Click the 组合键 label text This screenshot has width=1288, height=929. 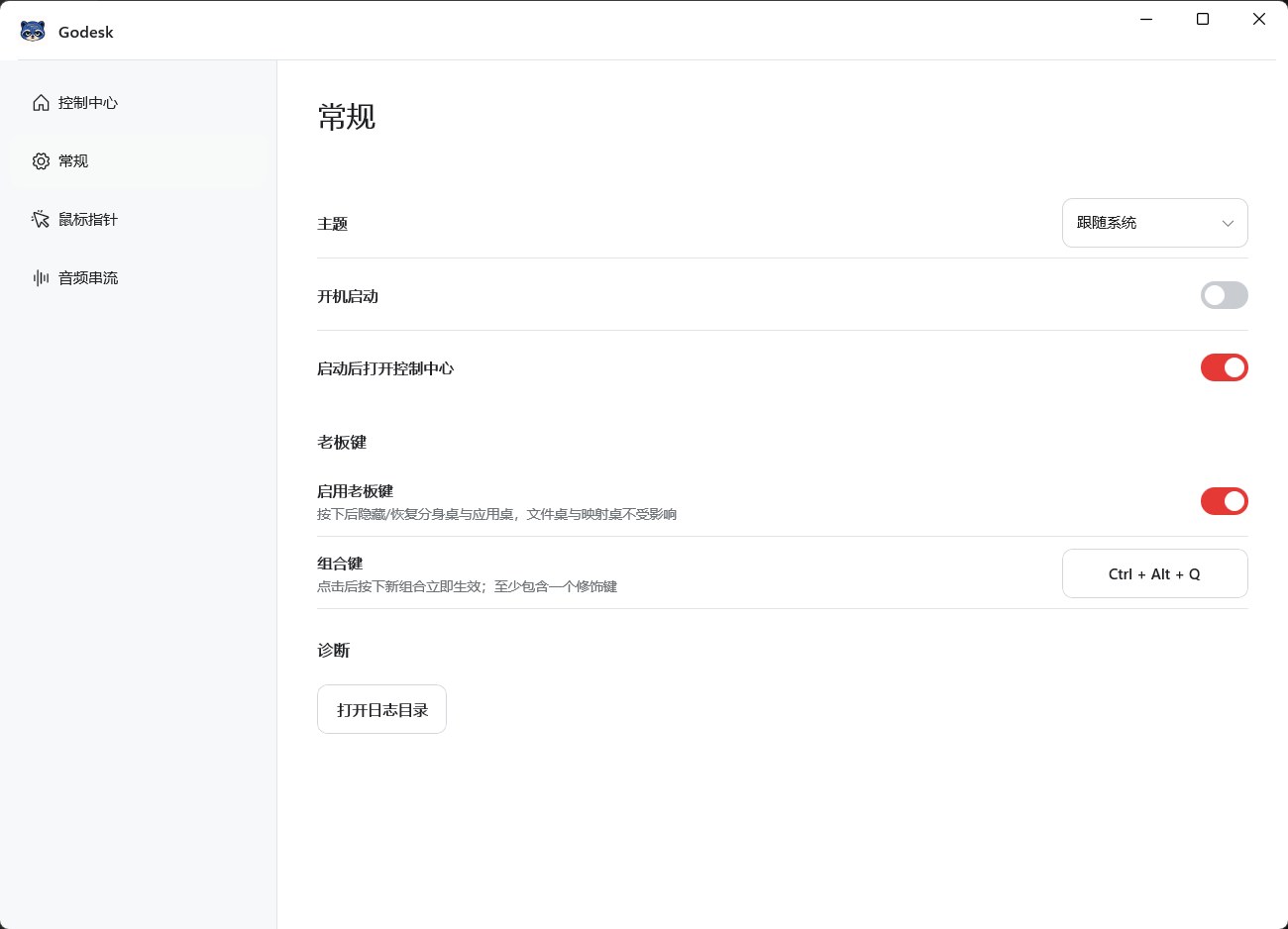pyautogui.click(x=340, y=564)
